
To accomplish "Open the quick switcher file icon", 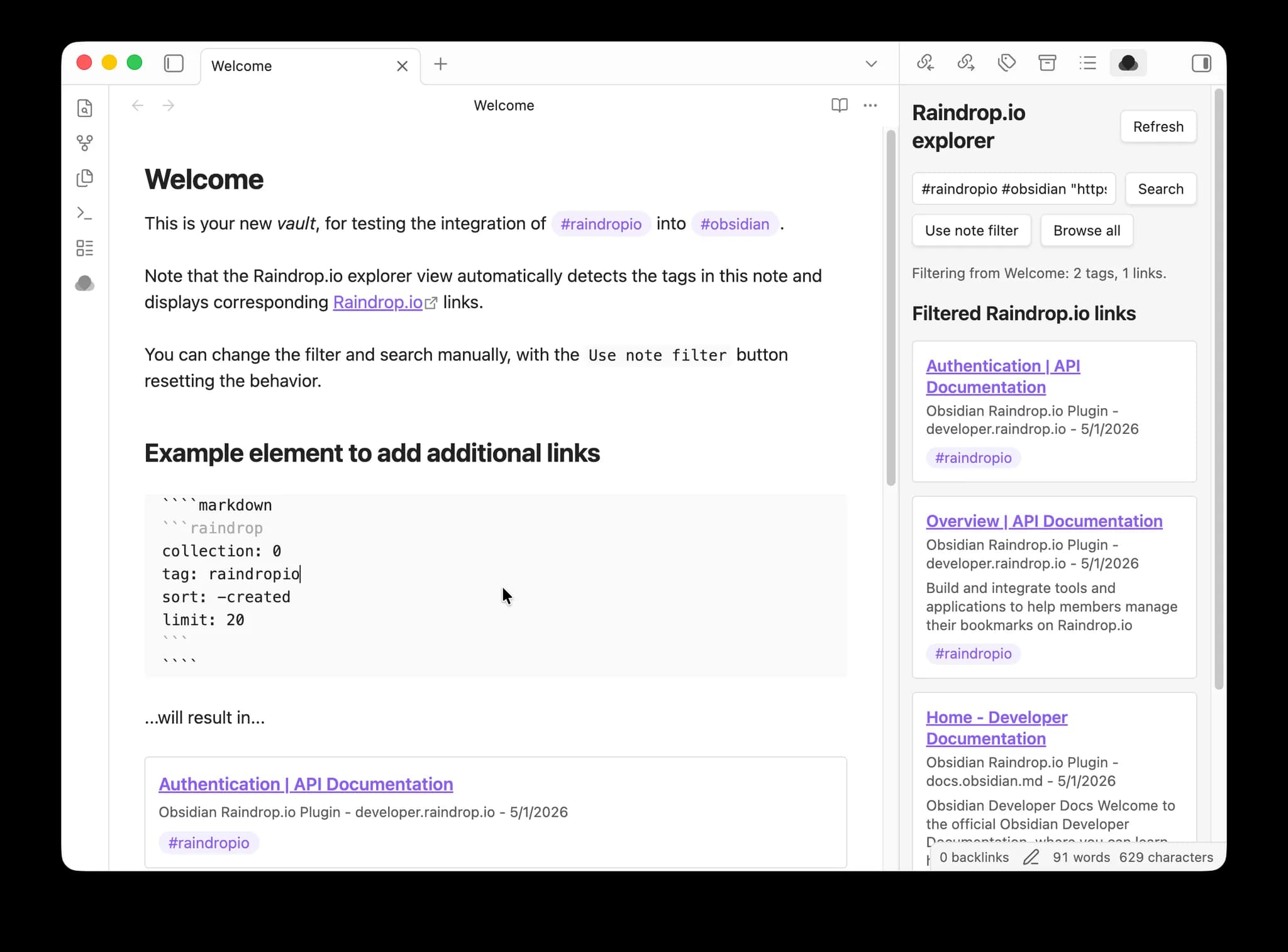I will click(x=85, y=108).
